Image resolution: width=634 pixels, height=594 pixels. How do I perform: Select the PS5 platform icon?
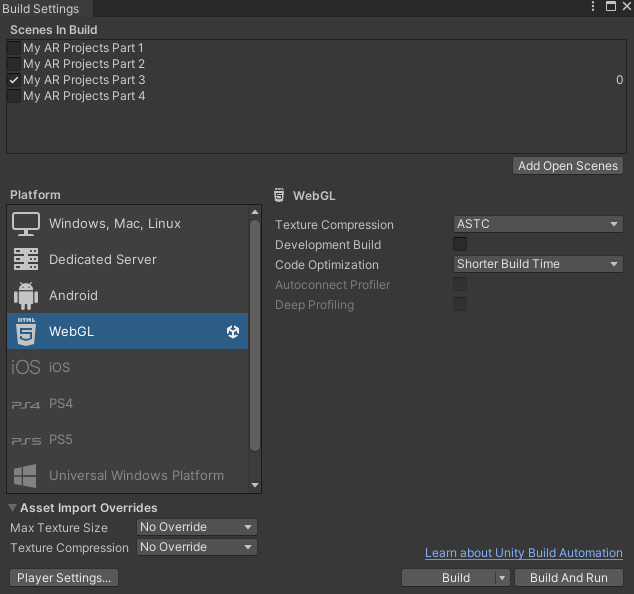tap(26, 440)
